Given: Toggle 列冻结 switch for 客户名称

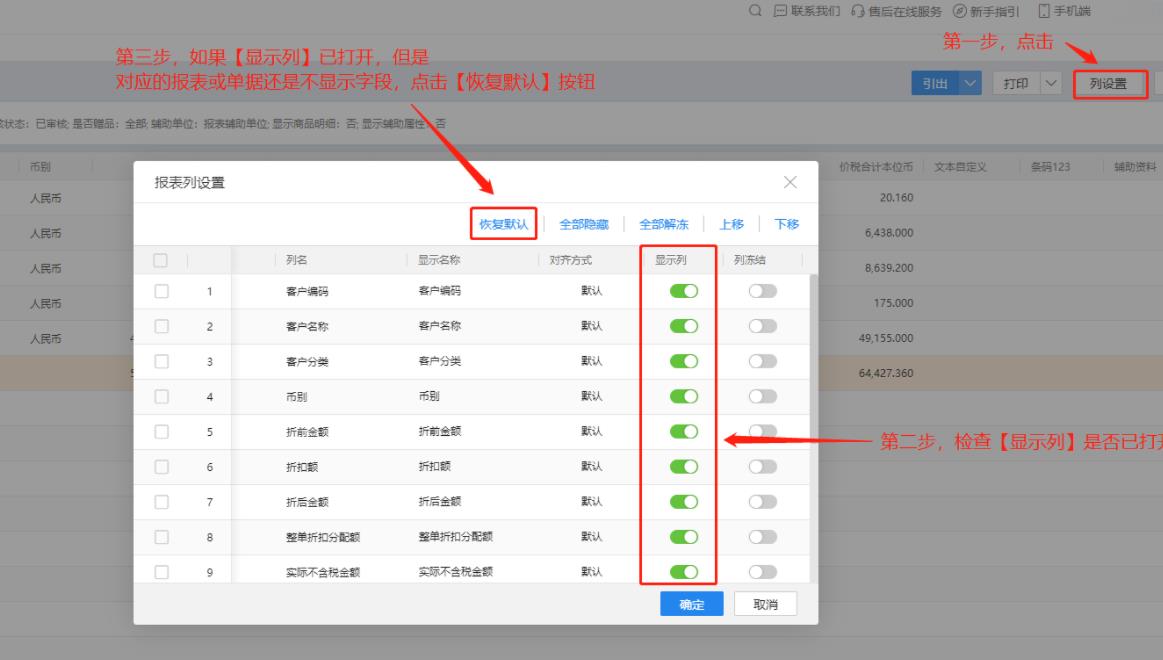Looking at the screenshot, I should pyautogui.click(x=762, y=326).
